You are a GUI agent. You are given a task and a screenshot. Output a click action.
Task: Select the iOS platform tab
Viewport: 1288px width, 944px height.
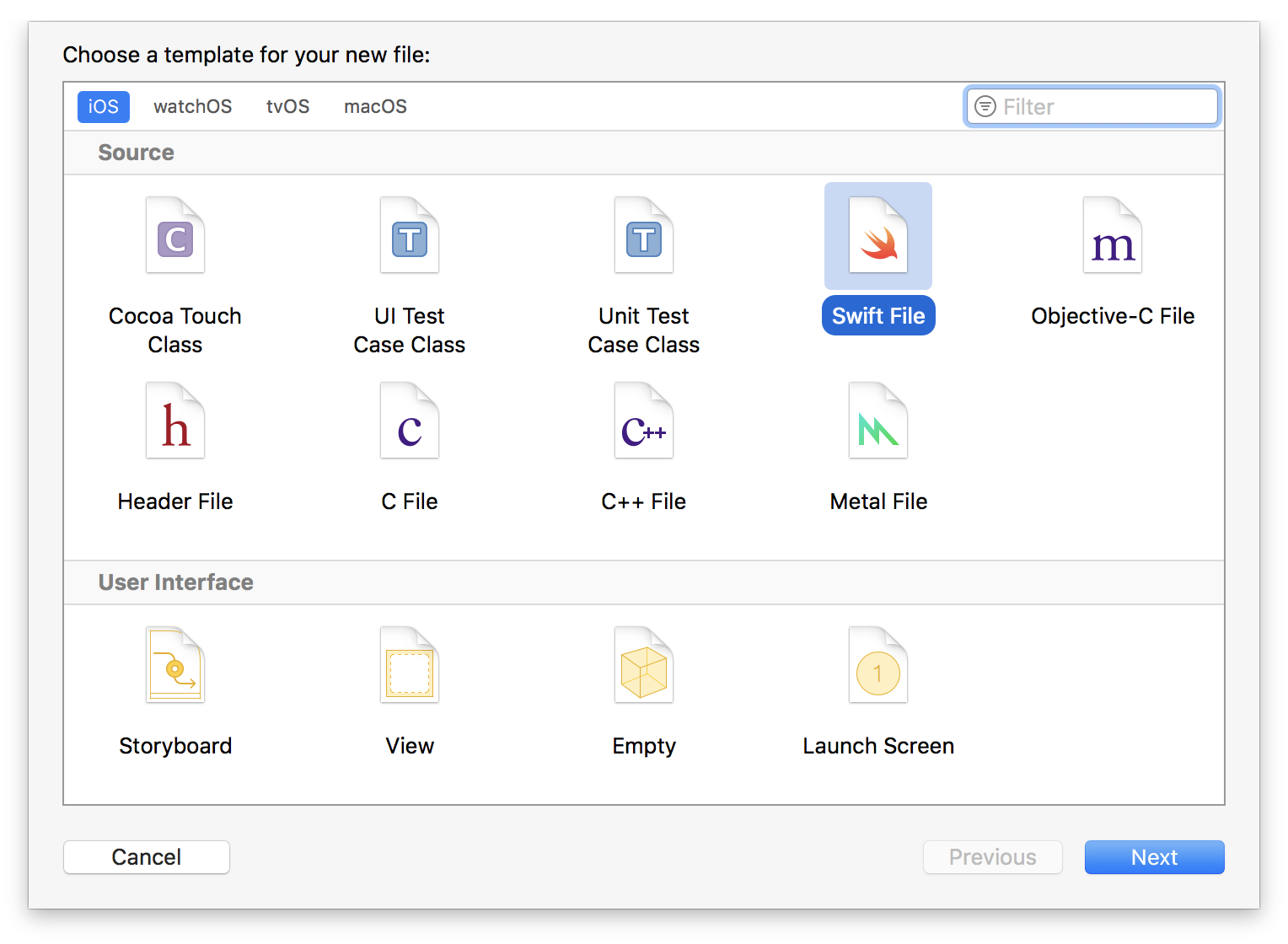pos(103,106)
